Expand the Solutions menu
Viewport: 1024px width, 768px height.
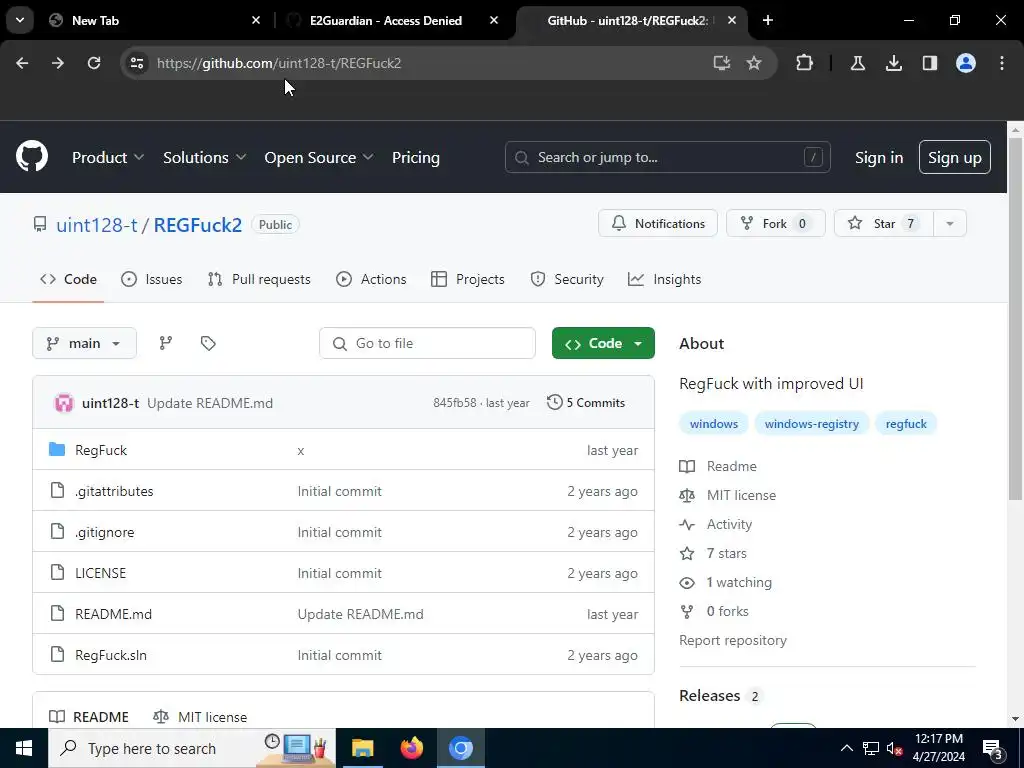[x=204, y=157]
